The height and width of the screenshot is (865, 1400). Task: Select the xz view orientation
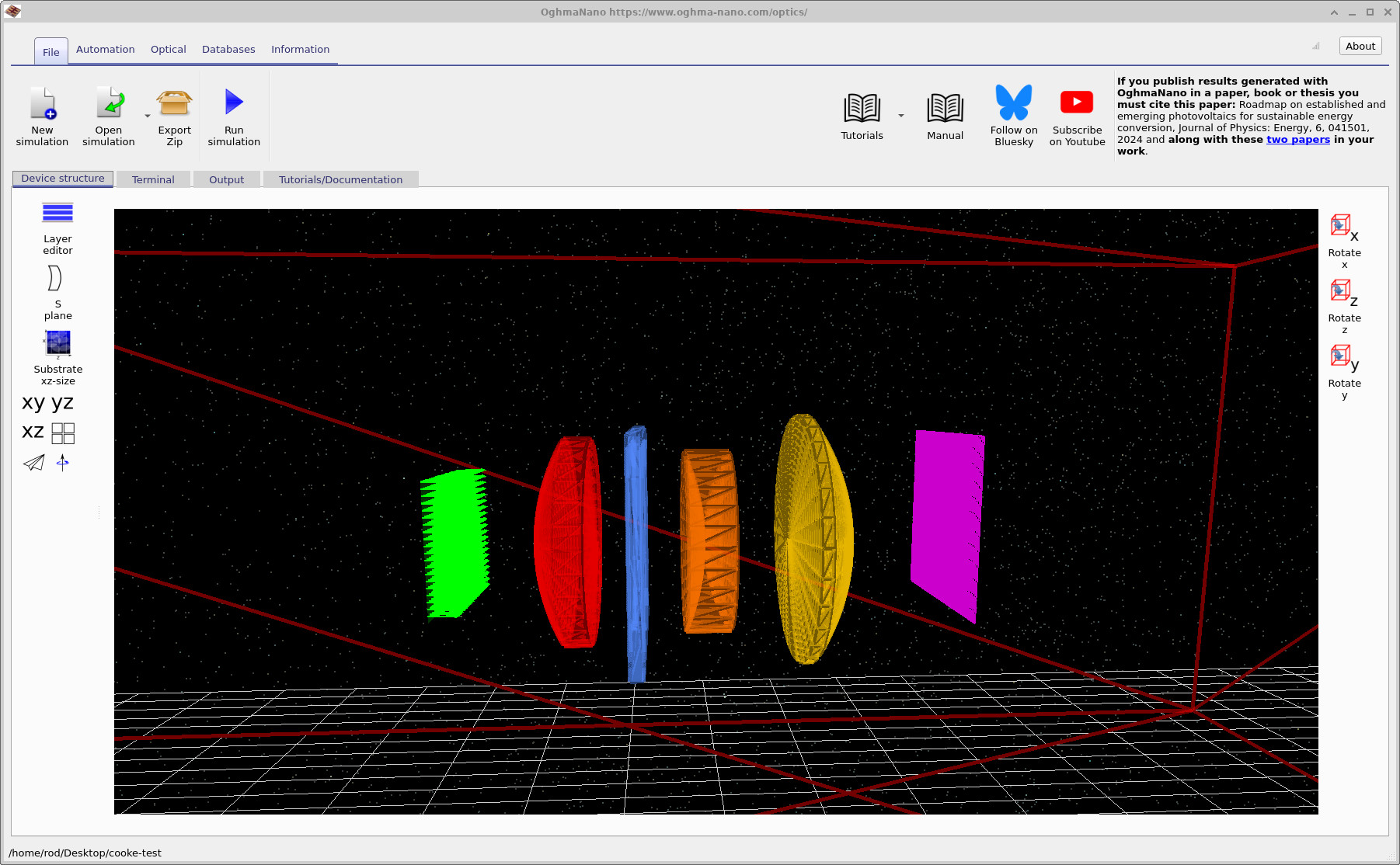coord(32,432)
